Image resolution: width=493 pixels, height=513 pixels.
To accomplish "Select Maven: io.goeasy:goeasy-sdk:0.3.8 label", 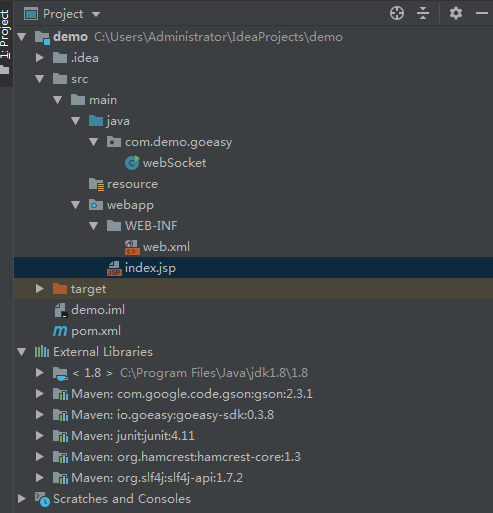I will coord(173,415).
